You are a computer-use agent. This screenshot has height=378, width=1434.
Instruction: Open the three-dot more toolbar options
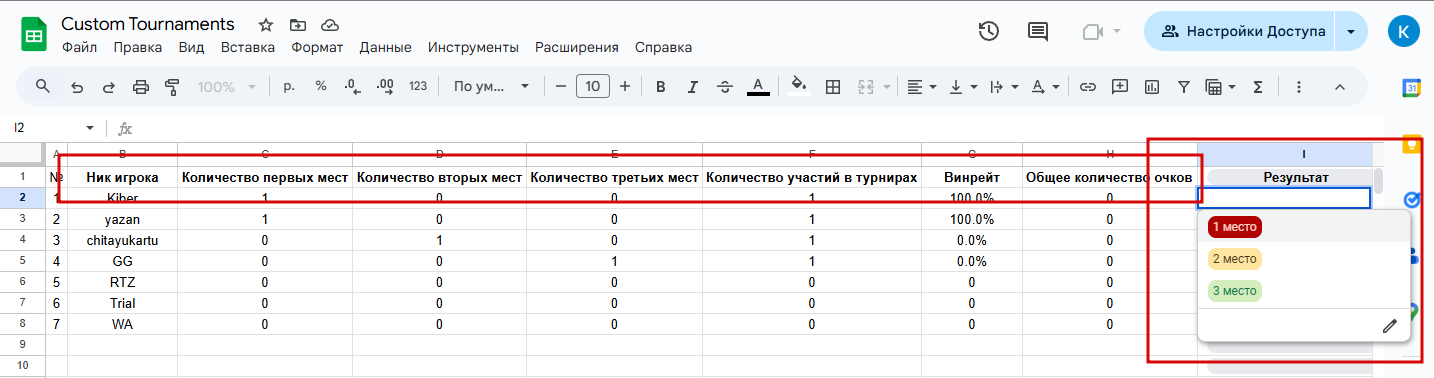(x=1299, y=87)
